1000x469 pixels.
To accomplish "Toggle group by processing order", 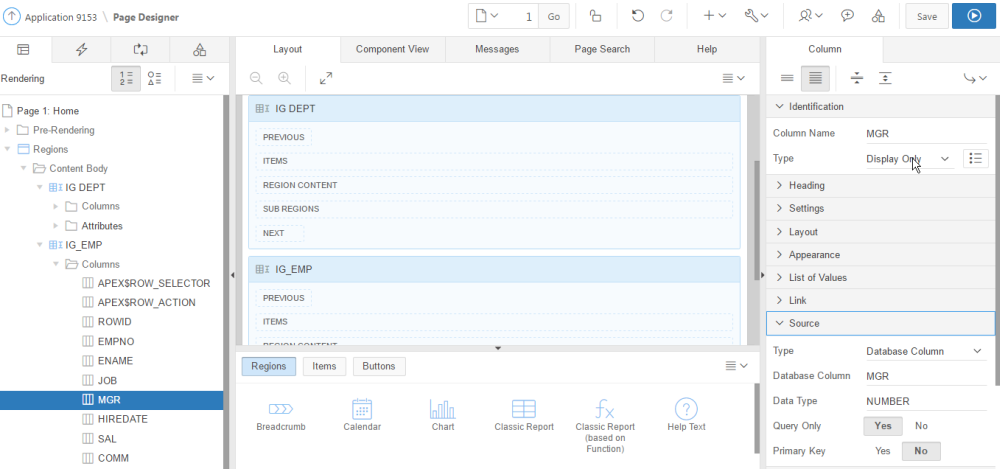I will [x=126, y=78].
